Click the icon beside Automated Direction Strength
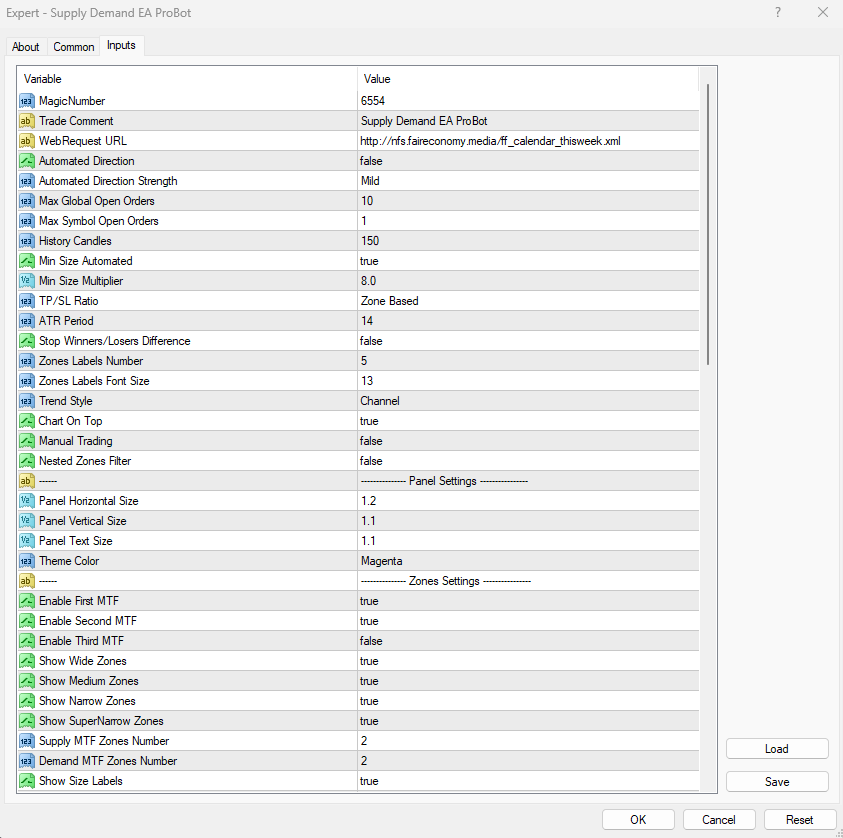The image size is (843, 838). [x=26, y=181]
